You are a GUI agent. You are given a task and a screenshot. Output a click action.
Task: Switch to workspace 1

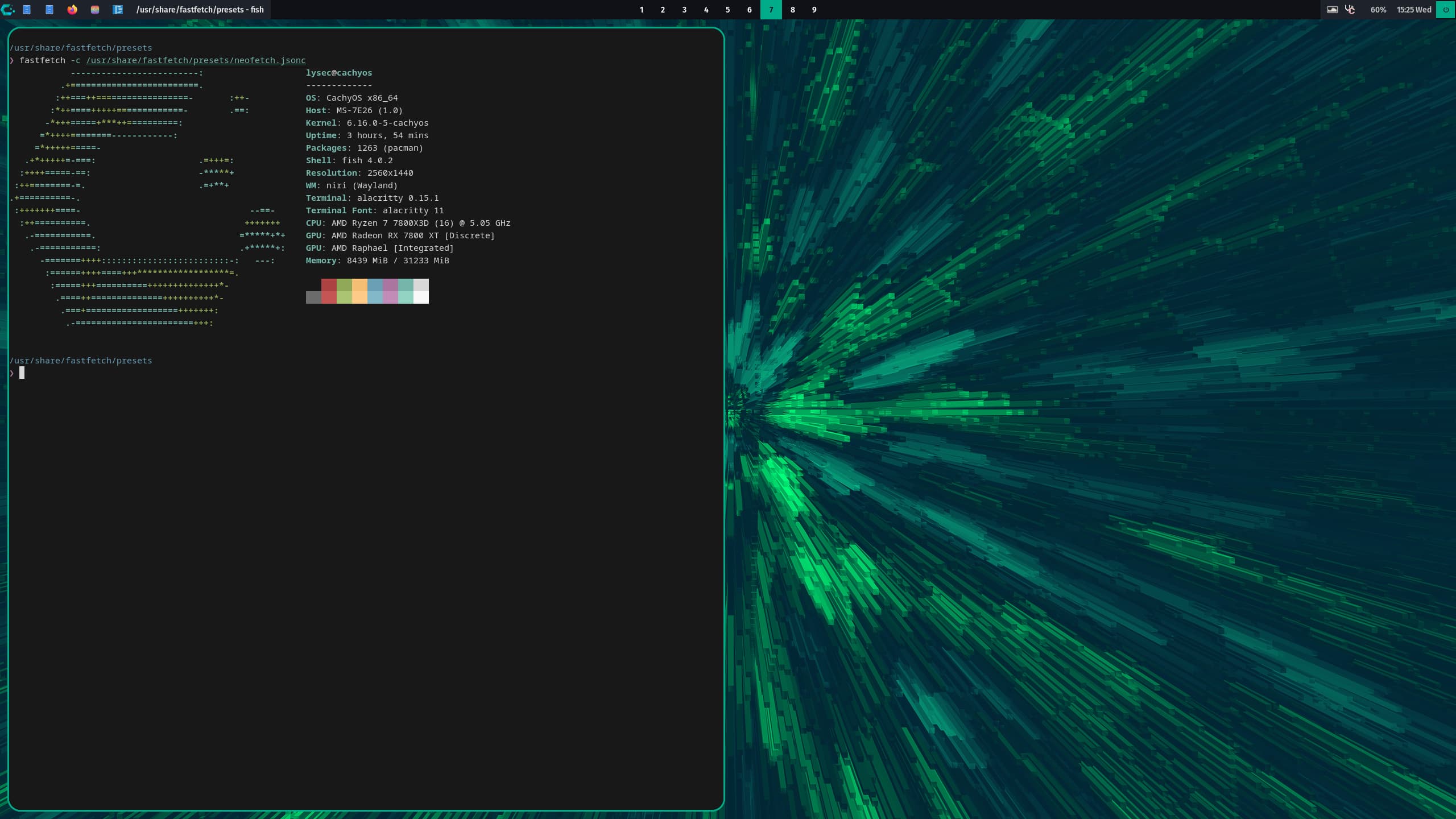click(642, 10)
